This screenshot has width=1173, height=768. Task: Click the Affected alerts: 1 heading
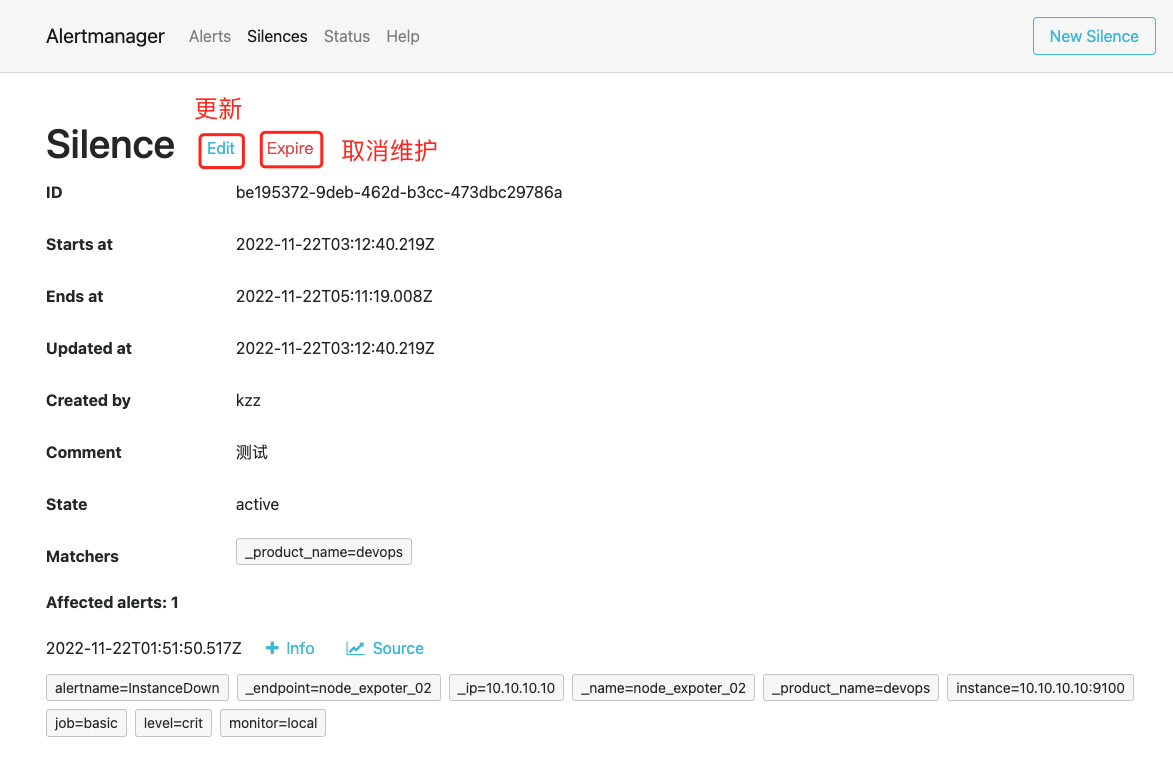[112, 603]
